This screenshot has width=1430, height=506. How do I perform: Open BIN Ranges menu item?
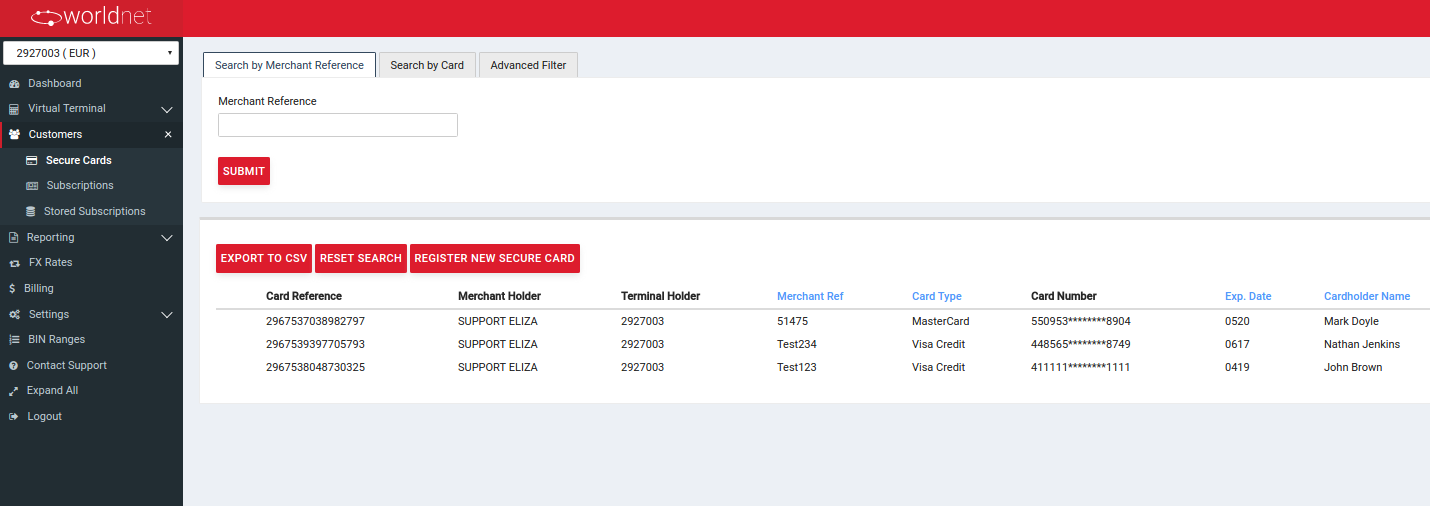tap(57, 339)
